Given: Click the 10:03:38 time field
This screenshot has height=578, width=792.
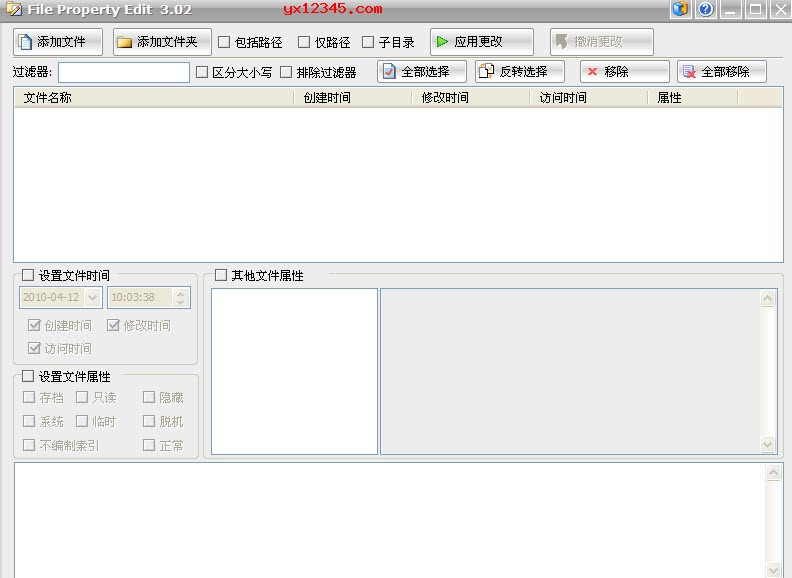Looking at the screenshot, I should click(x=140, y=298).
